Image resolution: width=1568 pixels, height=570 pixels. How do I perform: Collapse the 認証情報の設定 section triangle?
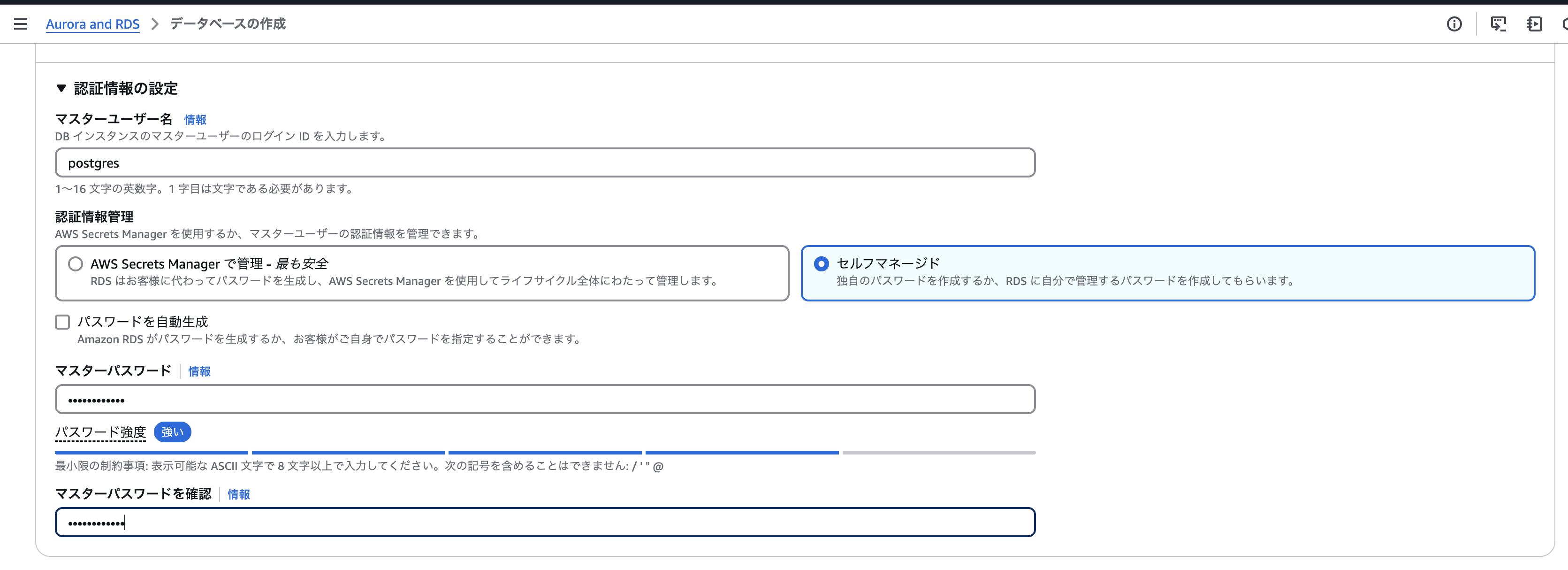pos(61,88)
